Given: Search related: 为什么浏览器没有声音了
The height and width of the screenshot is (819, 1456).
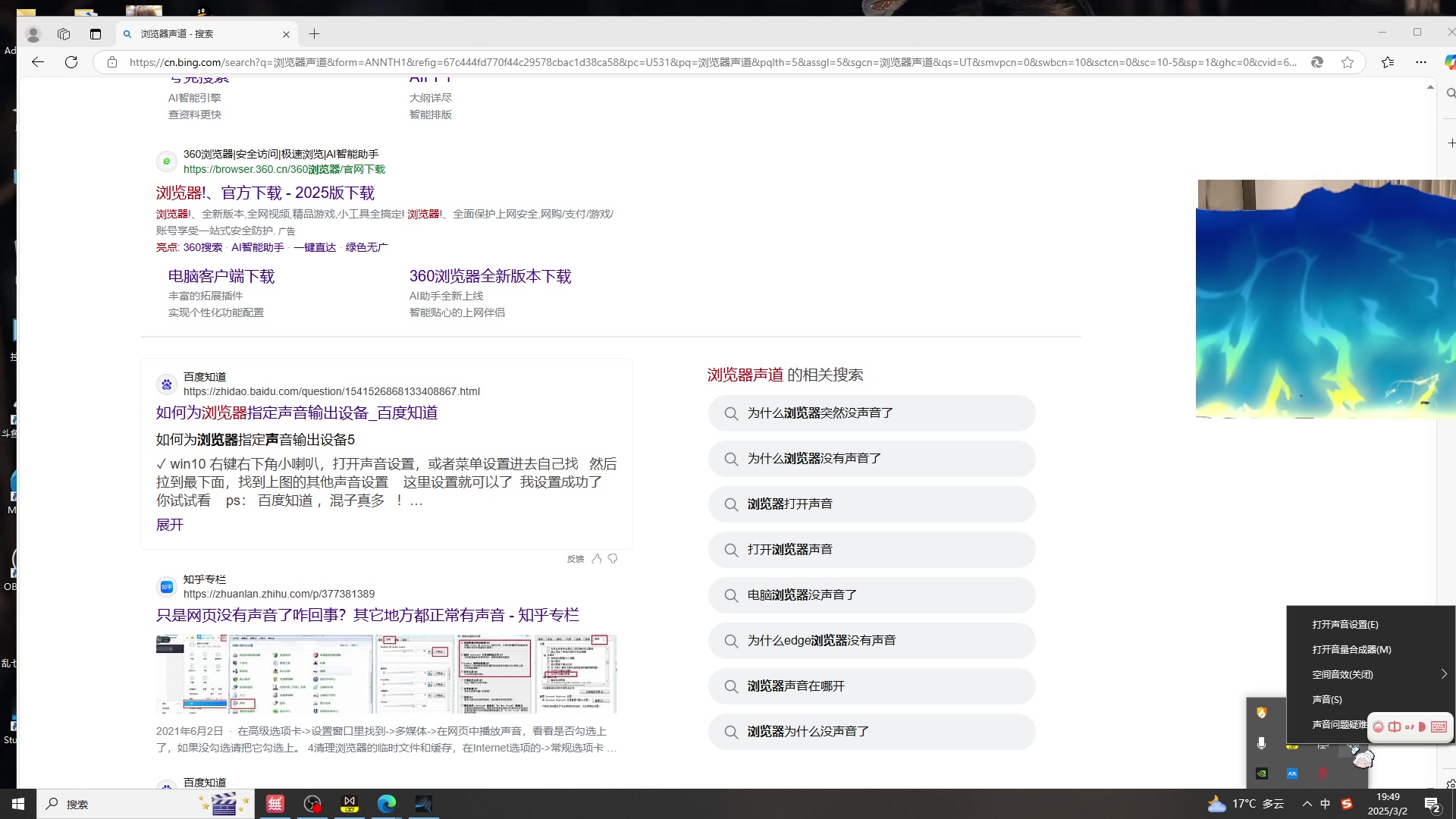Looking at the screenshot, I should pyautogui.click(x=871, y=459).
